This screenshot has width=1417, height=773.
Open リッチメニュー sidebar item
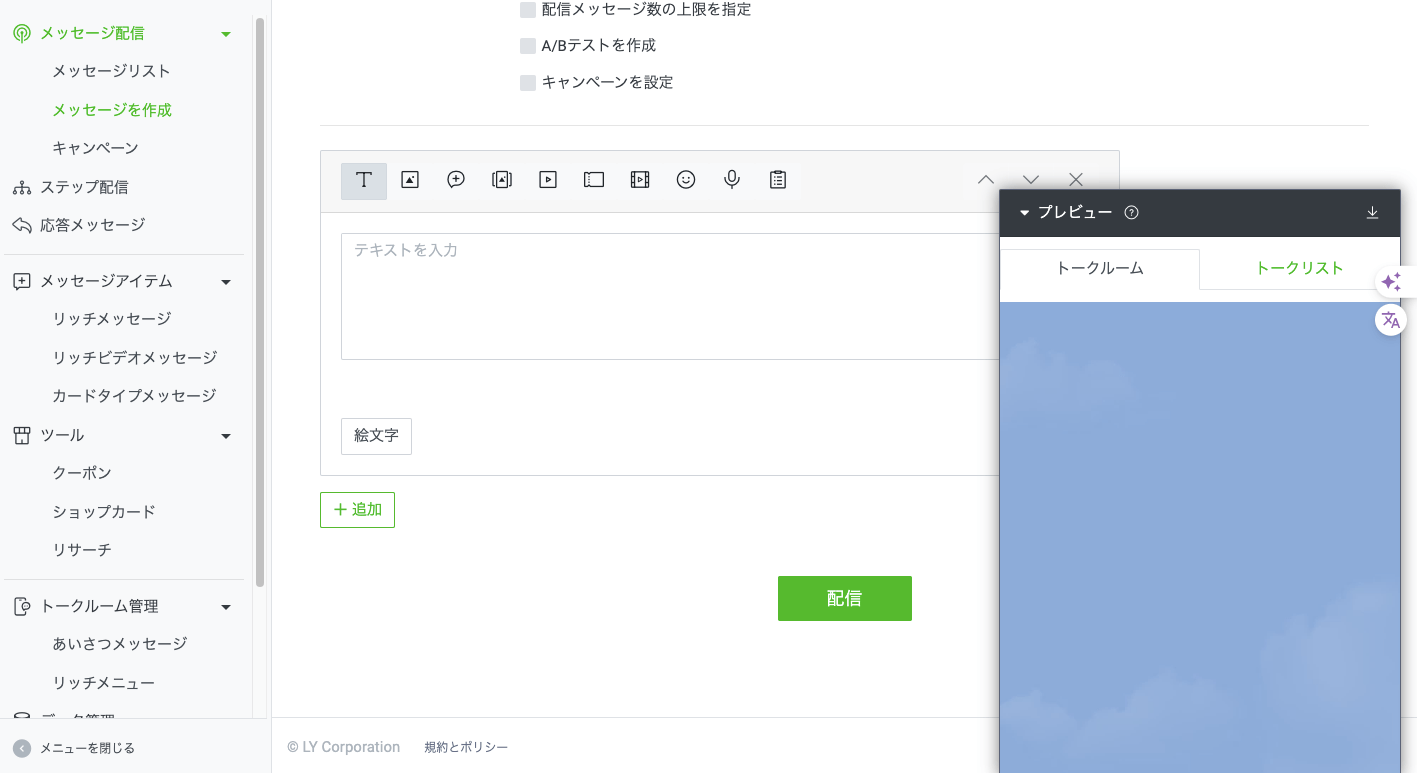click(x=104, y=683)
